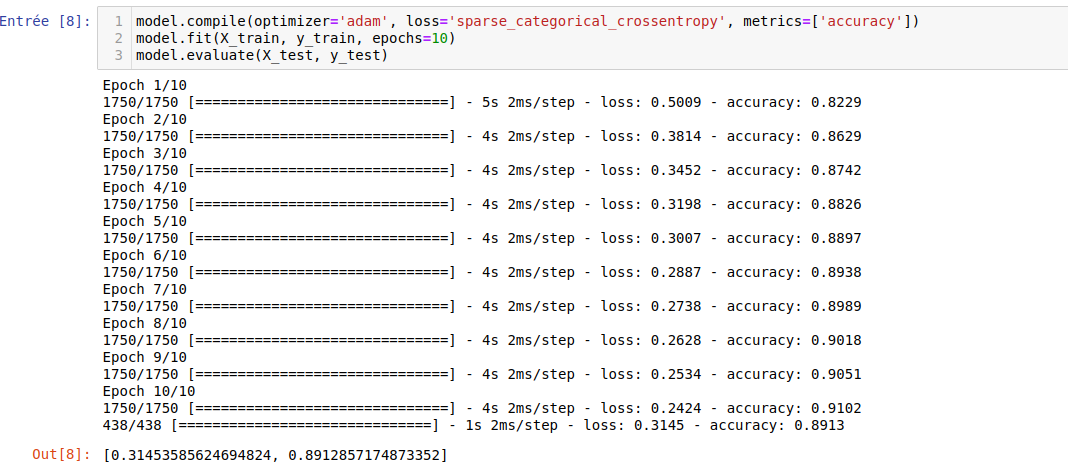Click the Out[8] output prompt

62,455
